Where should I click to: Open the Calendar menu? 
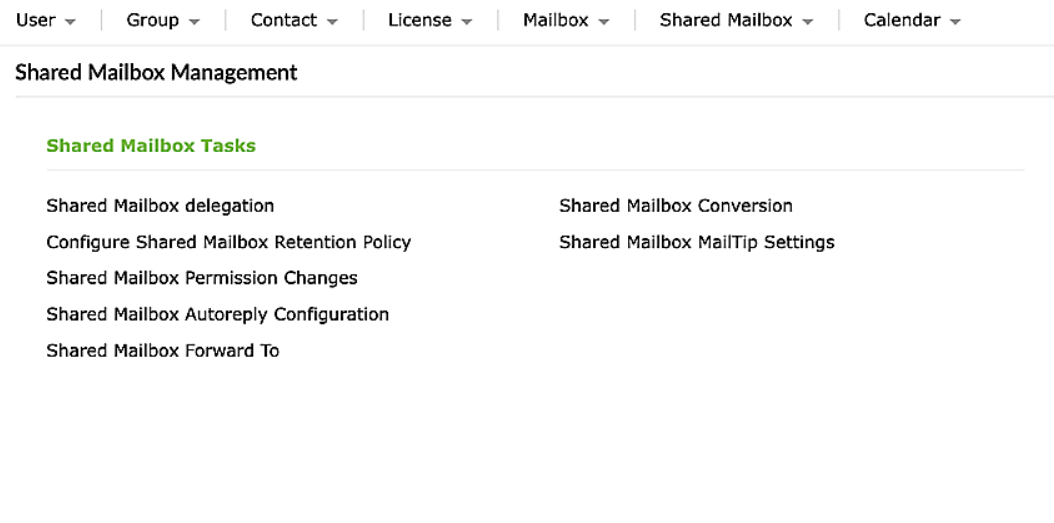(904, 21)
